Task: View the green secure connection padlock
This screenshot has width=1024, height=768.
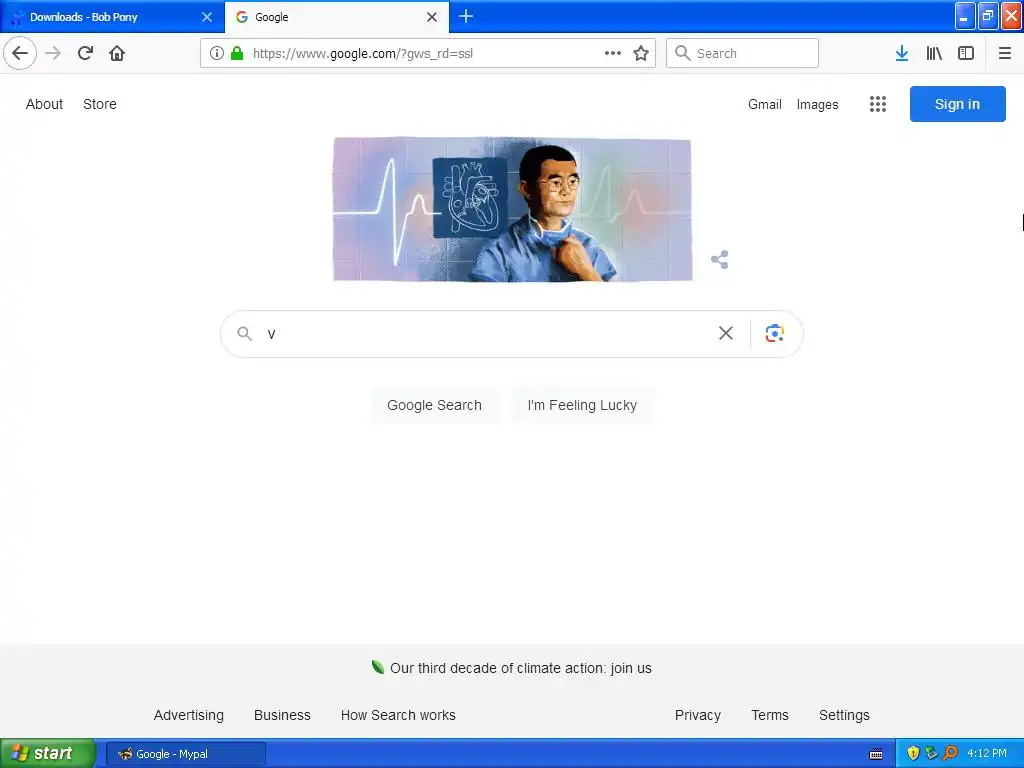Action: [237, 53]
